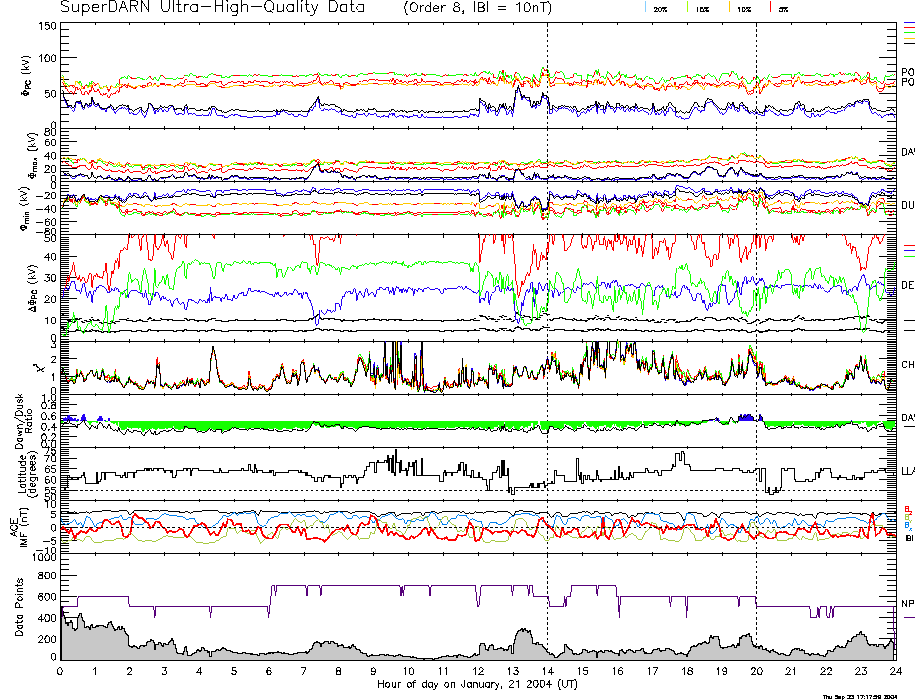The width and height of the screenshot is (915, 700).
Task: Click the ΦPC (kV) y-axis label
Action: [27, 76]
